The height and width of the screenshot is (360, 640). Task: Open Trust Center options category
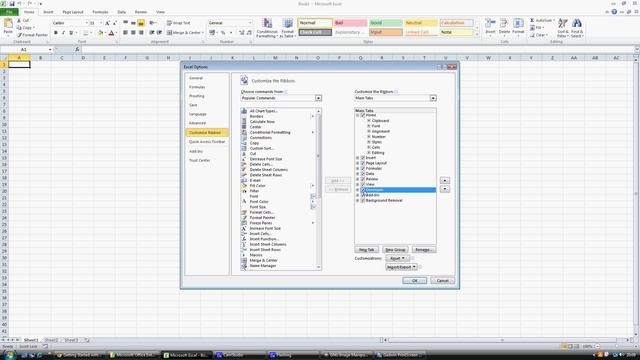(200, 160)
